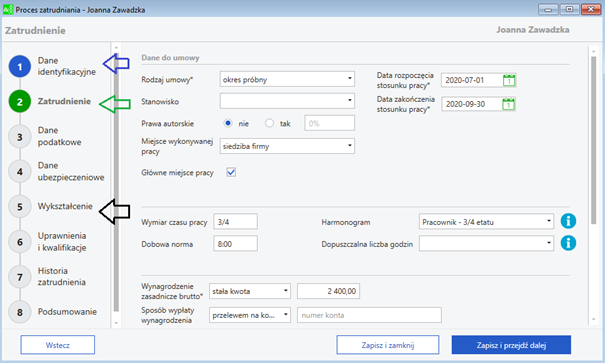Switch to Podsumowanie step label
This screenshot has height=363, width=605.
pos(67,312)
